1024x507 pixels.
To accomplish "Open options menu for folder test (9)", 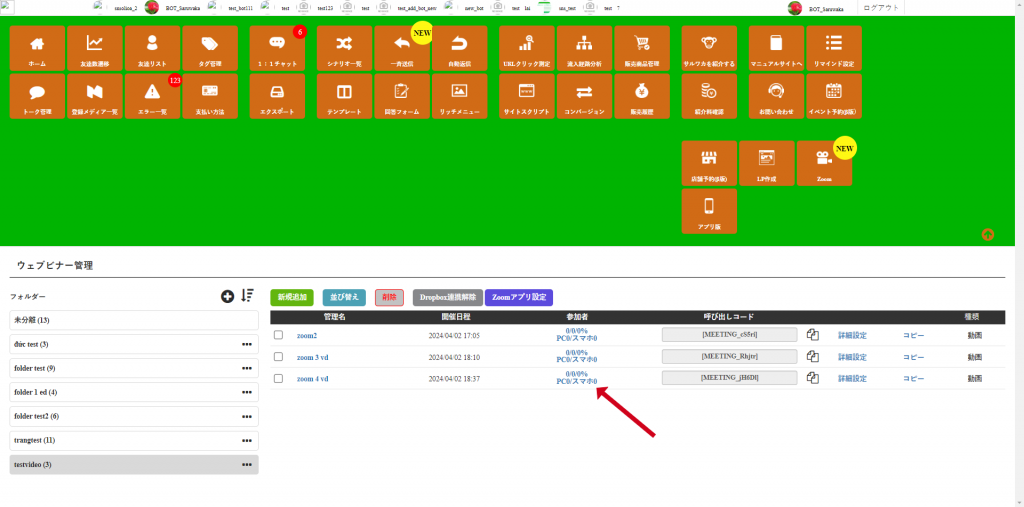I will [247, 368].
